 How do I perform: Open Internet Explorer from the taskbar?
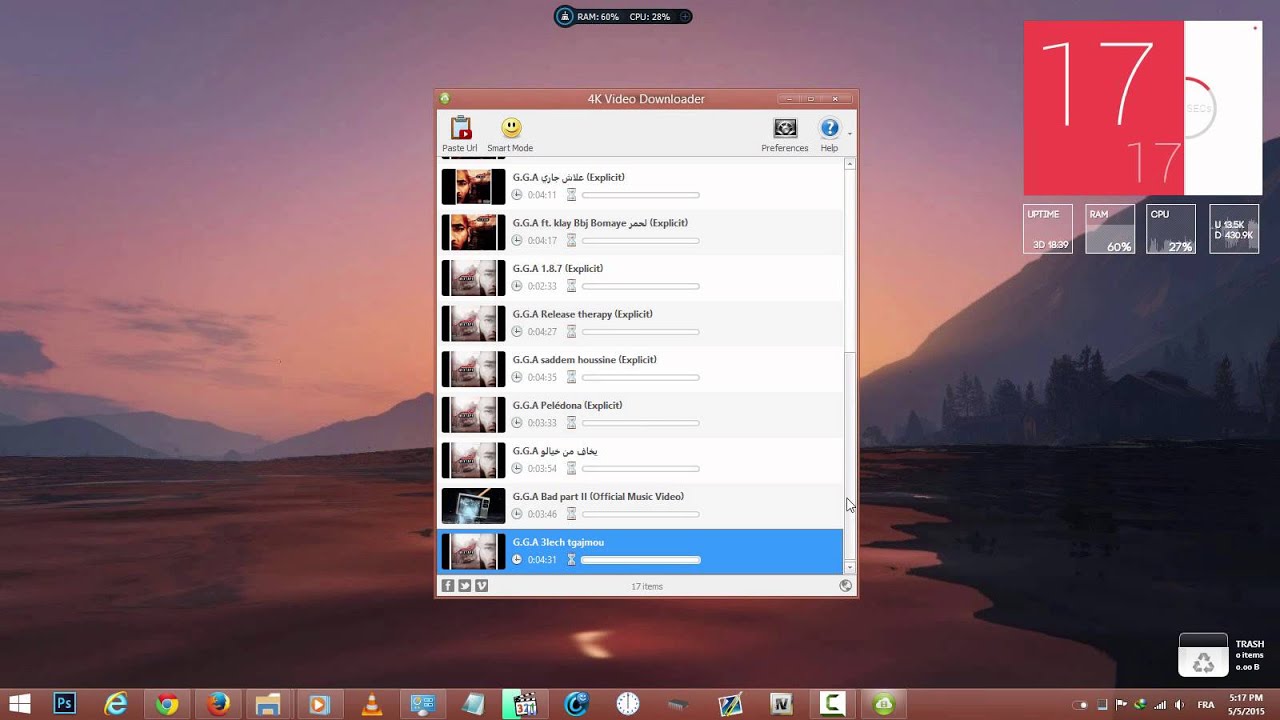[x=117, y=704]
